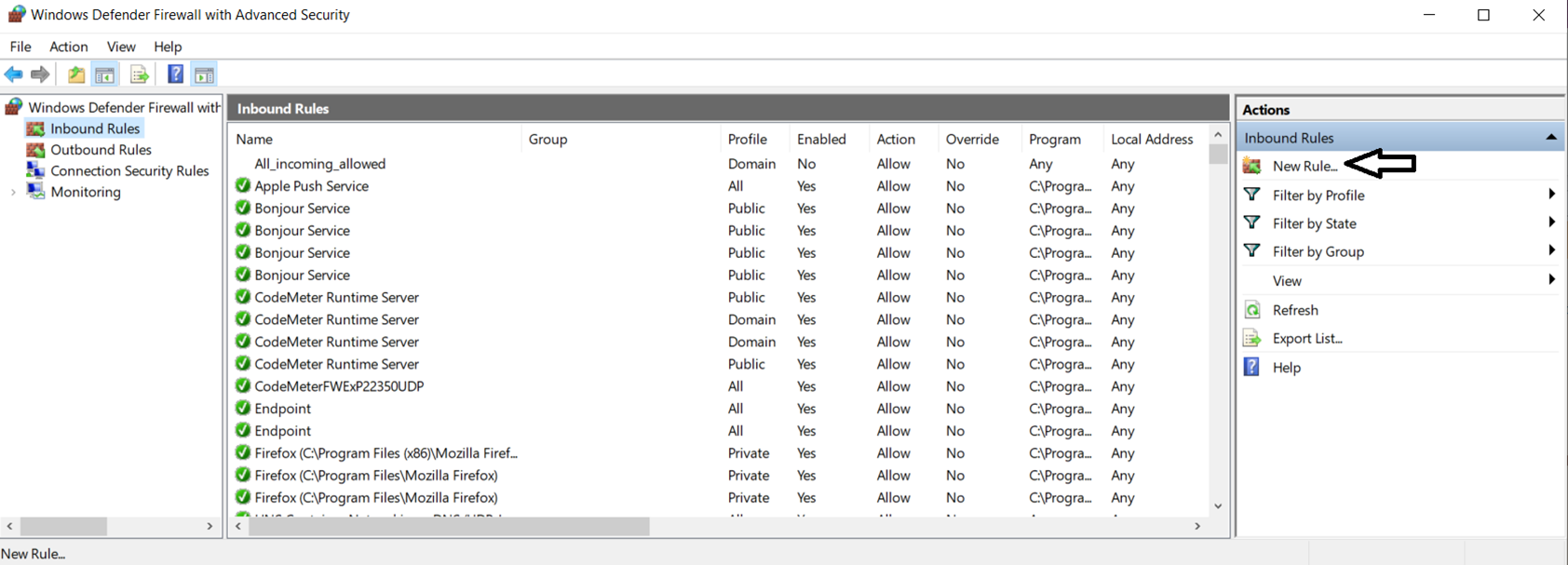1568x565 pixels.
Task: Click the rules list horizontal scrollbar
Action: pyautogui.click(x=449, y=527)
